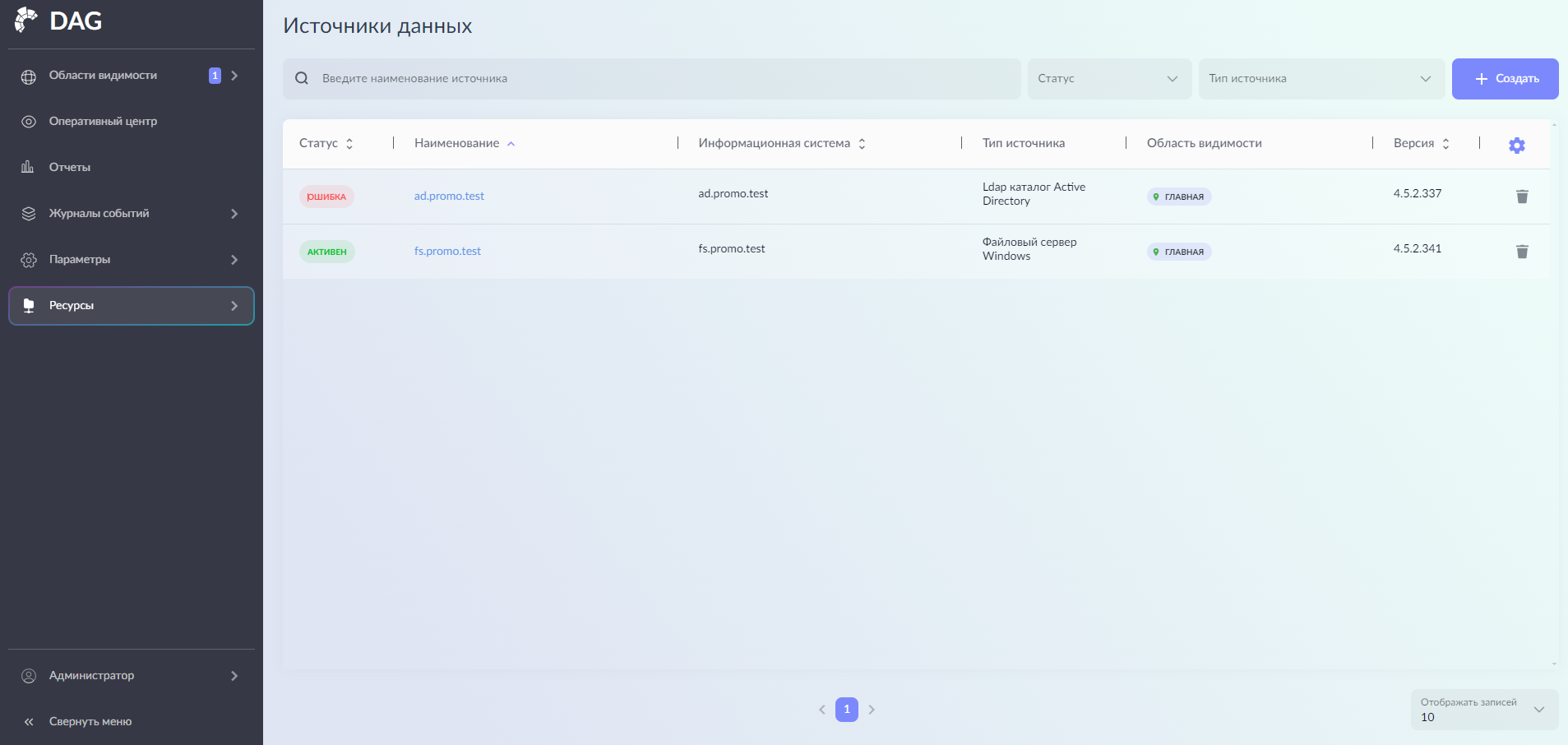Click the globe icon for Области видимости

pyautogui.click(x=29, y=76)
